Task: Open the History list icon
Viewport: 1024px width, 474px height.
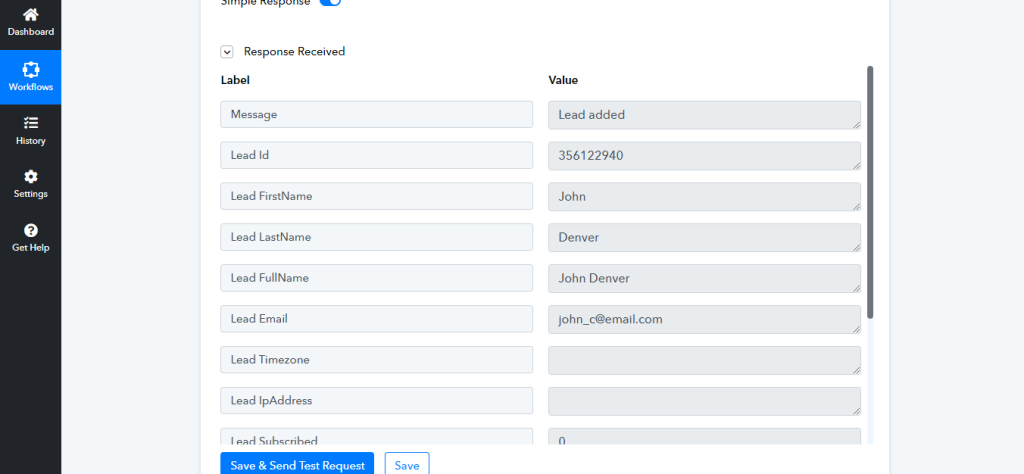Action: (x=30, y=123)
